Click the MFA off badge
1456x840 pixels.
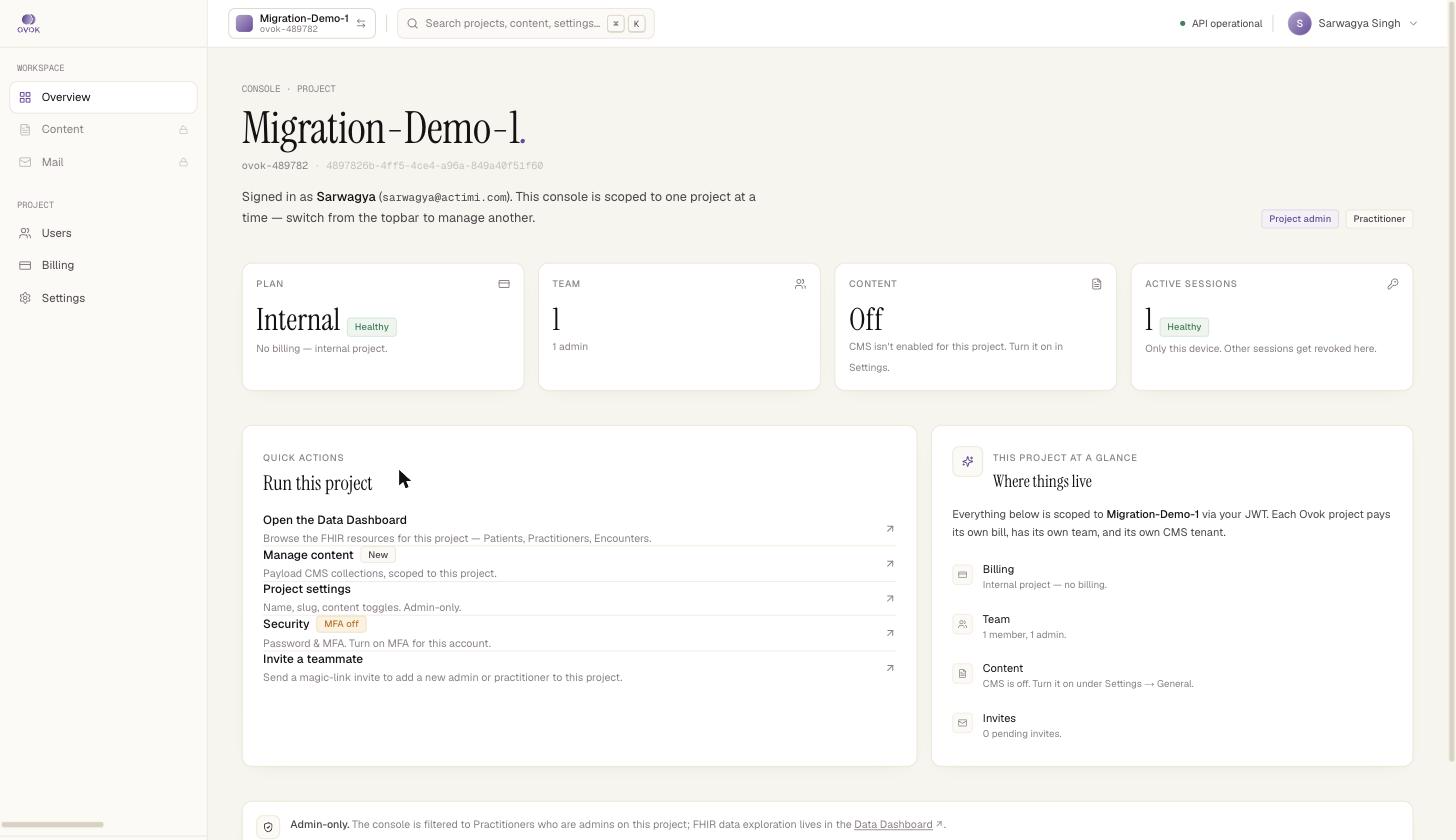(341, 624)
